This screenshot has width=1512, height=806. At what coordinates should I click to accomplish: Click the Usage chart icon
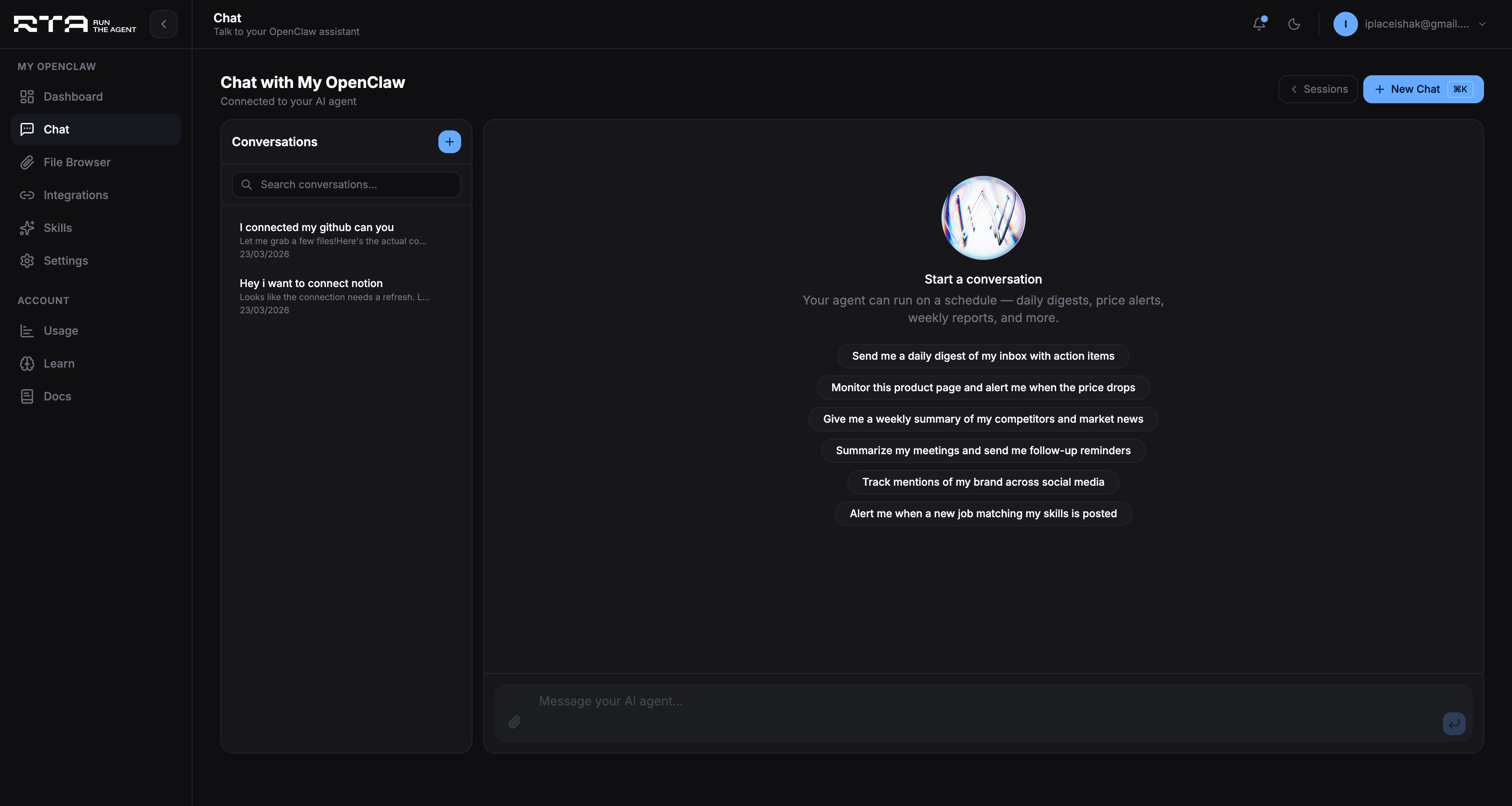27,330
